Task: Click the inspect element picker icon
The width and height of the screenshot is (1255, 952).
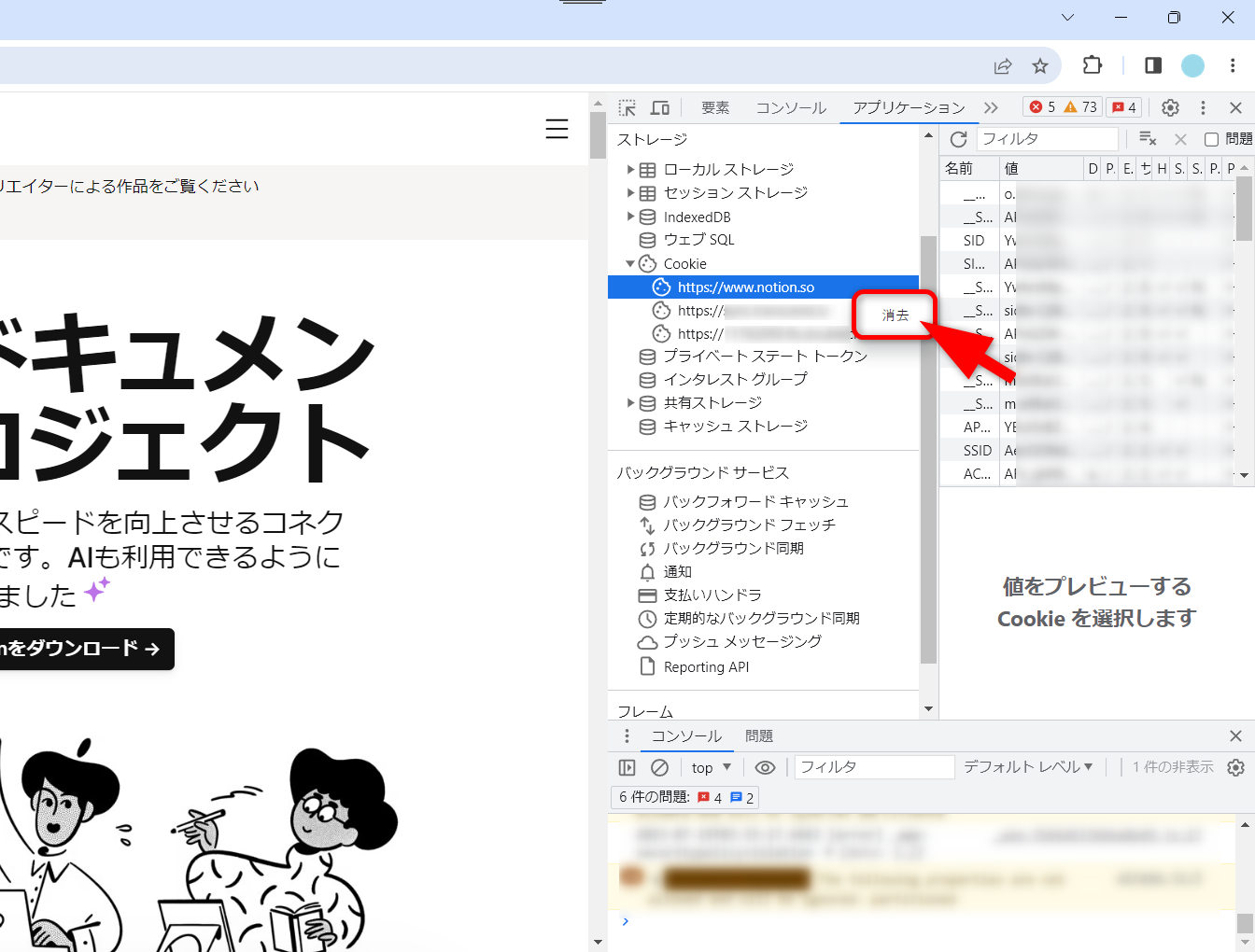Action: pos(627,108)
